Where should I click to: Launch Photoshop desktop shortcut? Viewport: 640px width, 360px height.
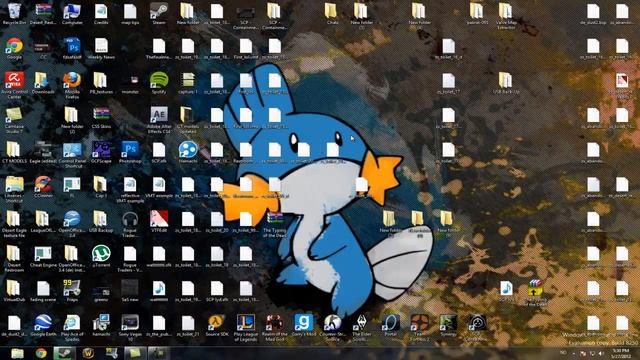point(130,153)
